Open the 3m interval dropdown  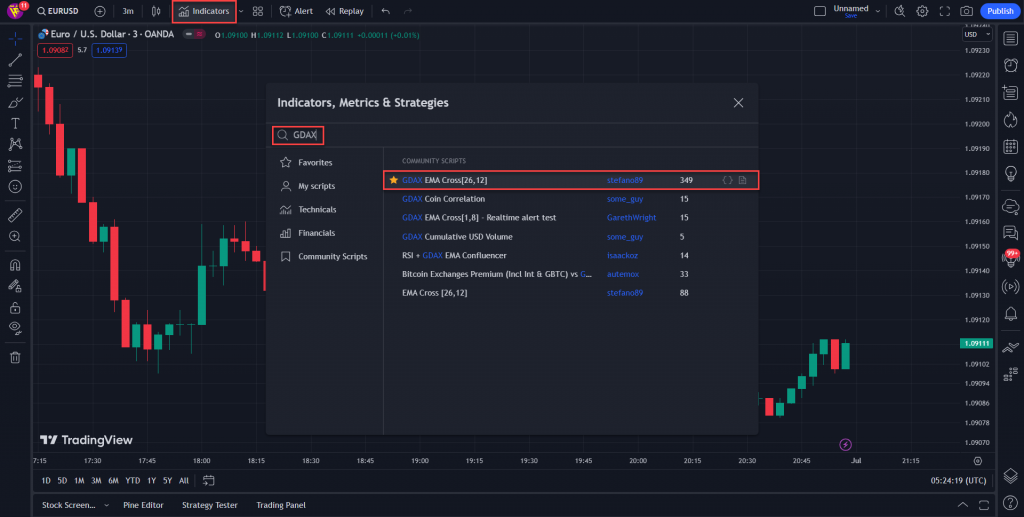coord(128,11)
